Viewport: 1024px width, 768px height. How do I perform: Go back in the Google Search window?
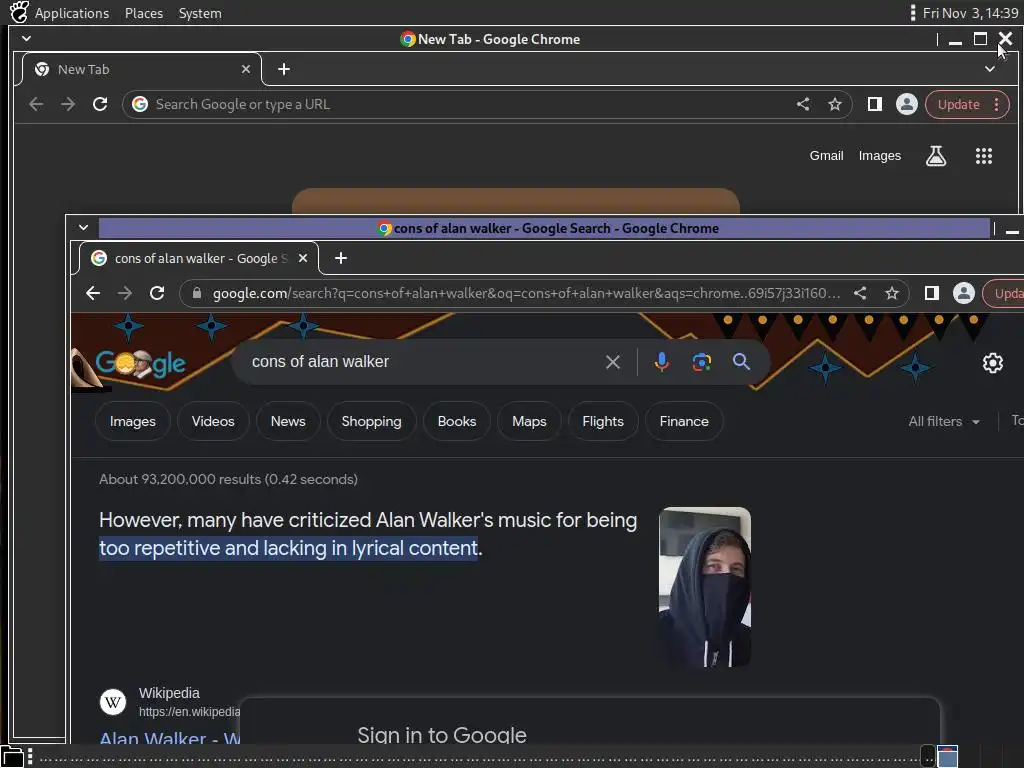93,293
